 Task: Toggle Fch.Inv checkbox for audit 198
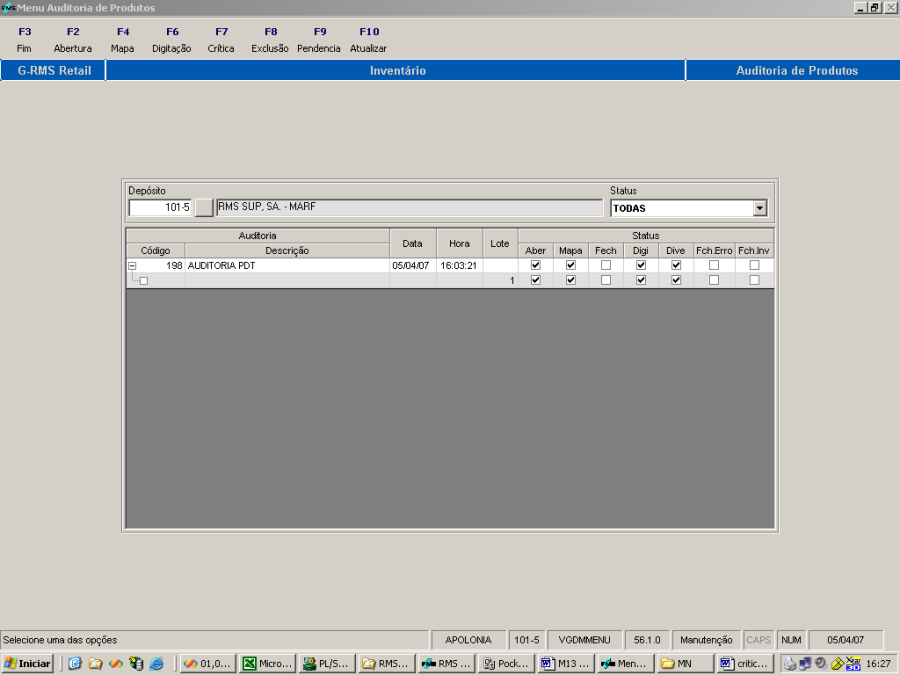point(755,265)
